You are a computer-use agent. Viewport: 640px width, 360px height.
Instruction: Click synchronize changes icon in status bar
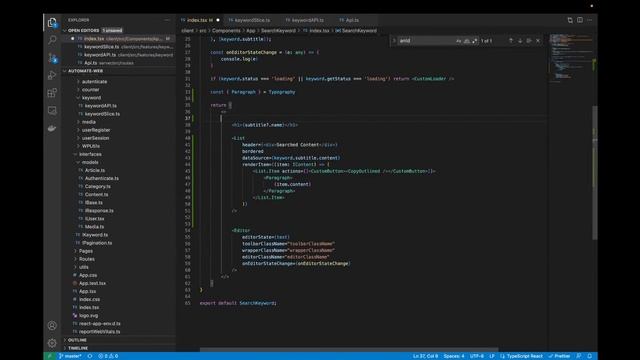click(x=90, y=356)
